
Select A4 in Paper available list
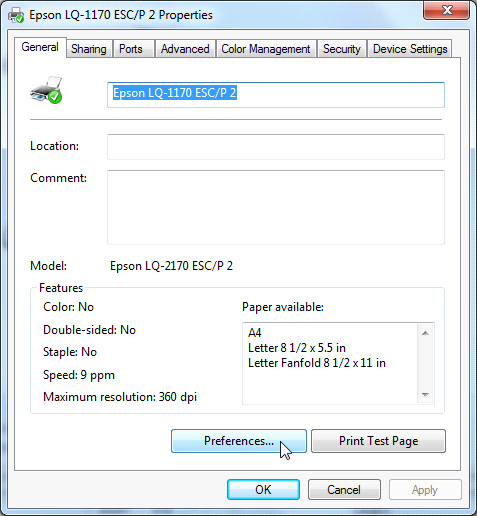(x=255, y=333)
